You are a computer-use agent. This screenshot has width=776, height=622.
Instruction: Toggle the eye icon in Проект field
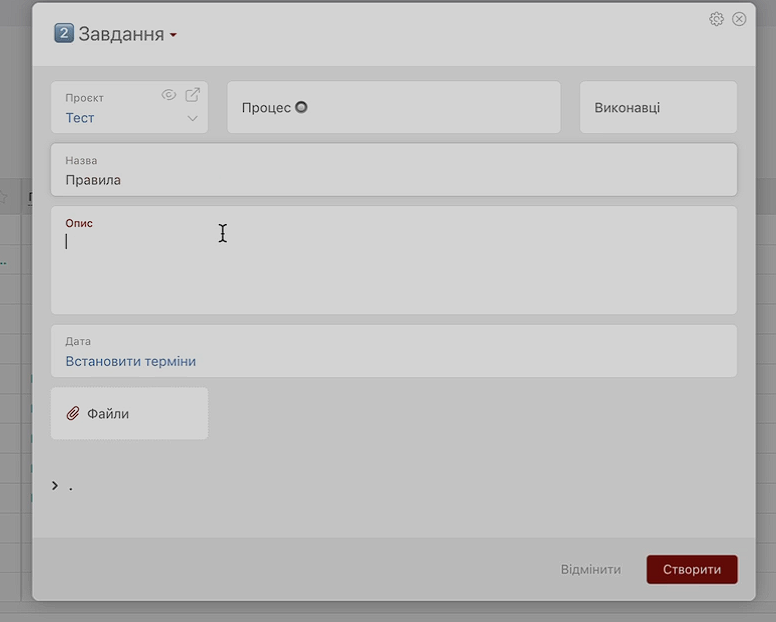point(169,95)
